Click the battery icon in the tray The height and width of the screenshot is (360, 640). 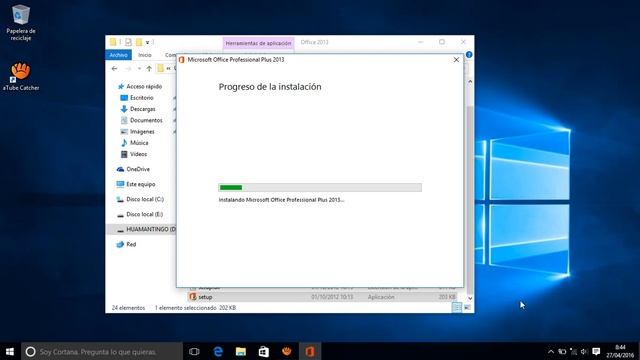(x=562, y=351)
